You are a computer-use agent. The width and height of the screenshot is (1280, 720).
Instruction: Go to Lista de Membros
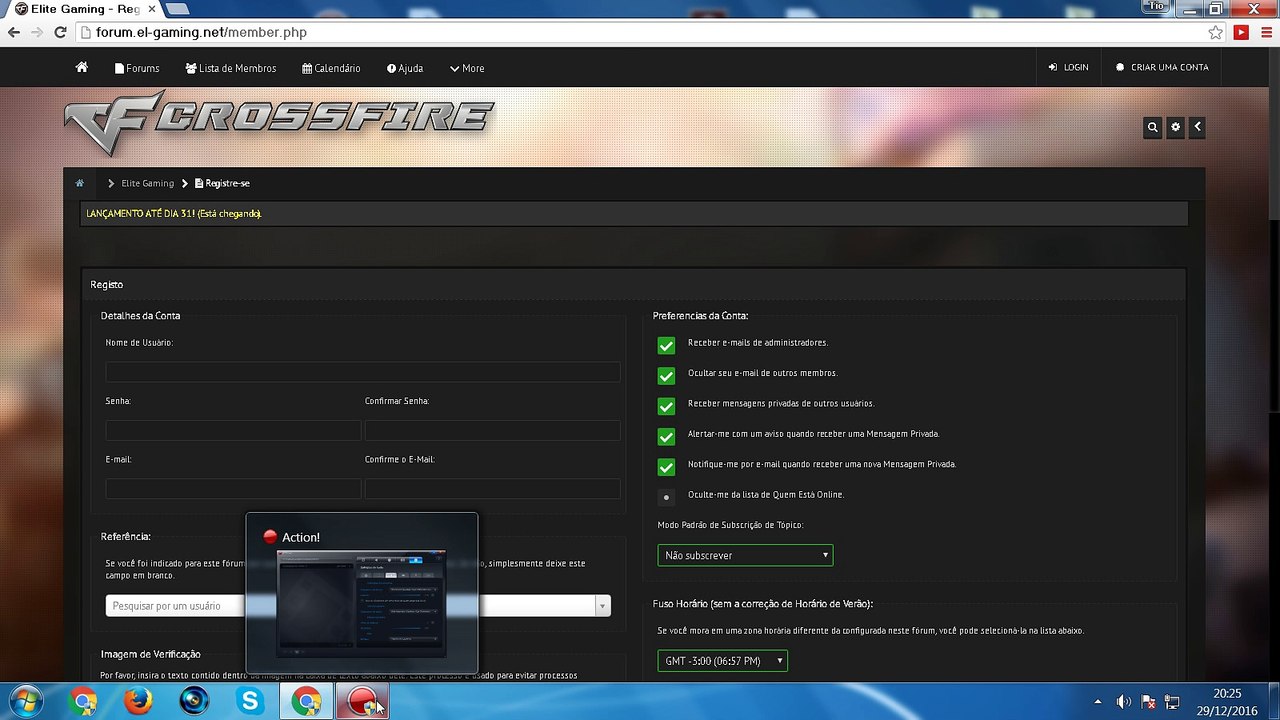tap(231, 68)
